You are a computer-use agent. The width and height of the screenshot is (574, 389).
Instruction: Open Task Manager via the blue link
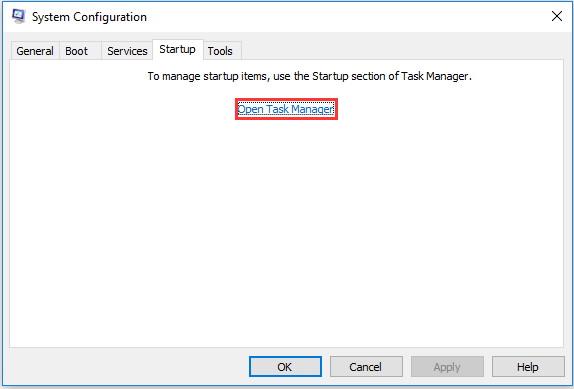pyautogui.click(x=286, y=109)
